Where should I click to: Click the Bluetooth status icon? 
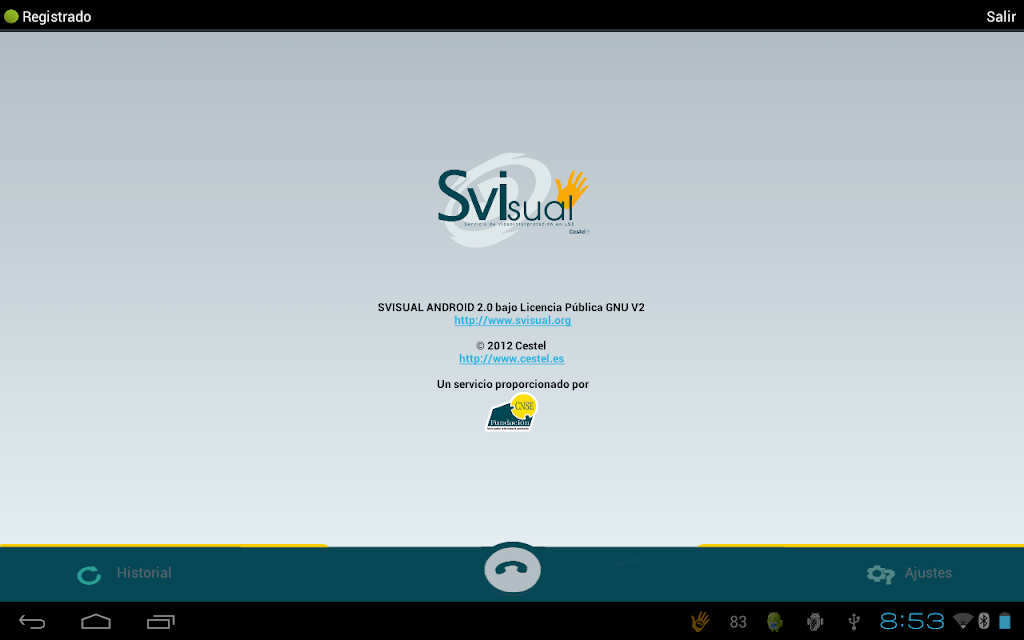984,621
